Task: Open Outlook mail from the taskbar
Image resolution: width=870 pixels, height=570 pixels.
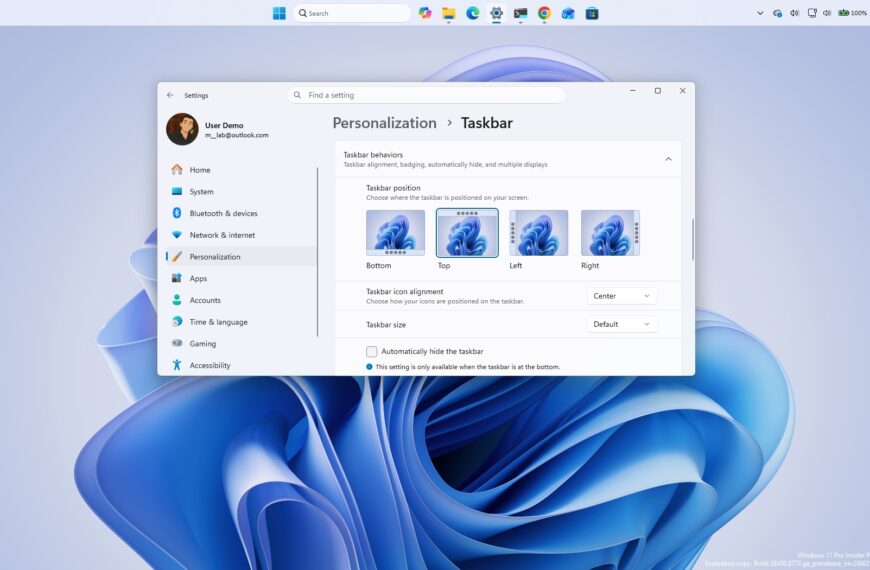Action: coord(568,13)
